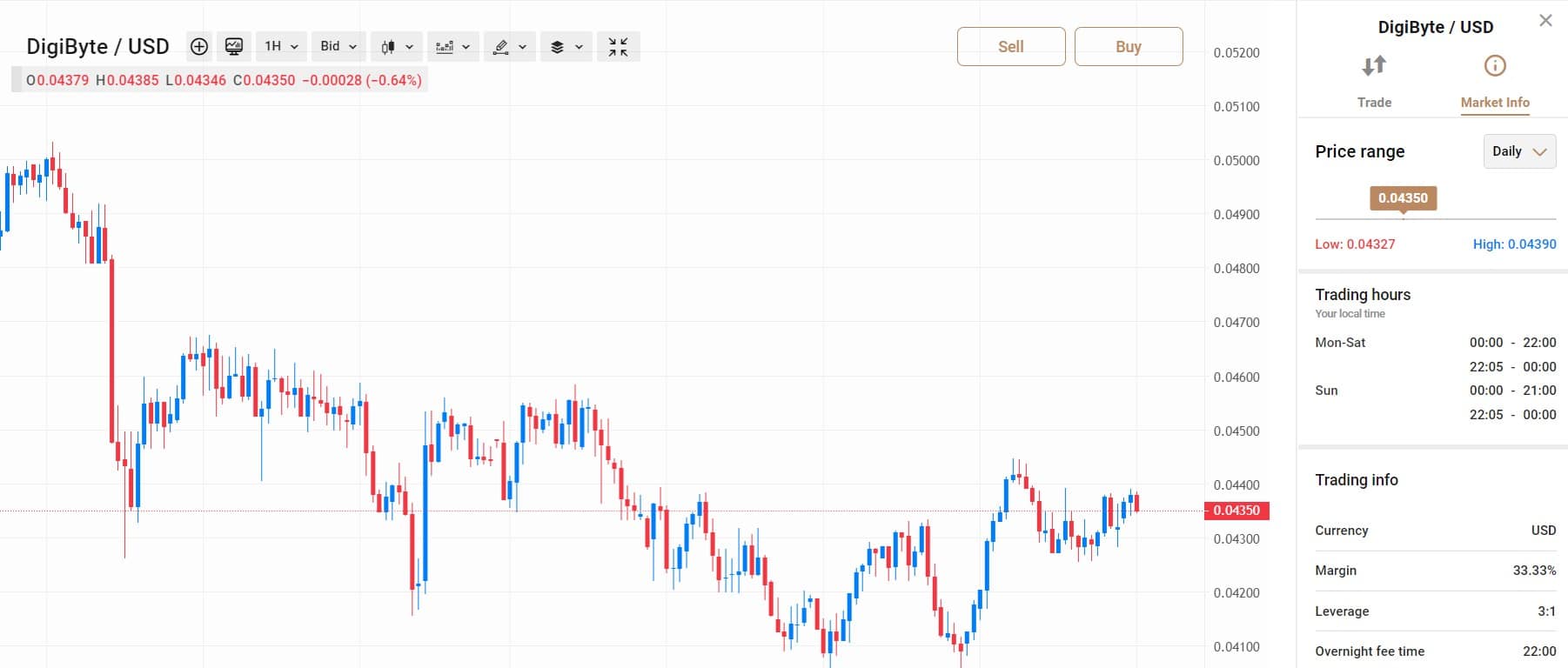This screenshot has width=1568, height=668.
Task: Click the OHLC values readout bar
Action: coord(219,80)
